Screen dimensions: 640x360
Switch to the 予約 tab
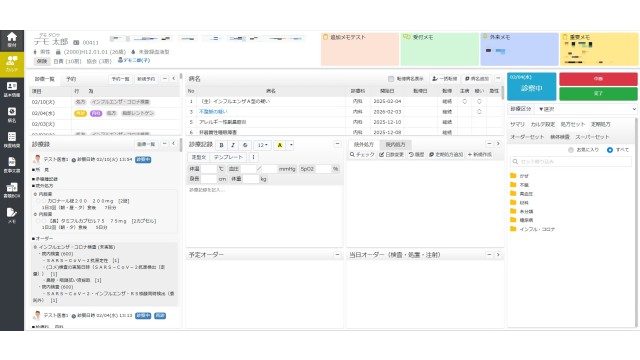coord(71,79)
